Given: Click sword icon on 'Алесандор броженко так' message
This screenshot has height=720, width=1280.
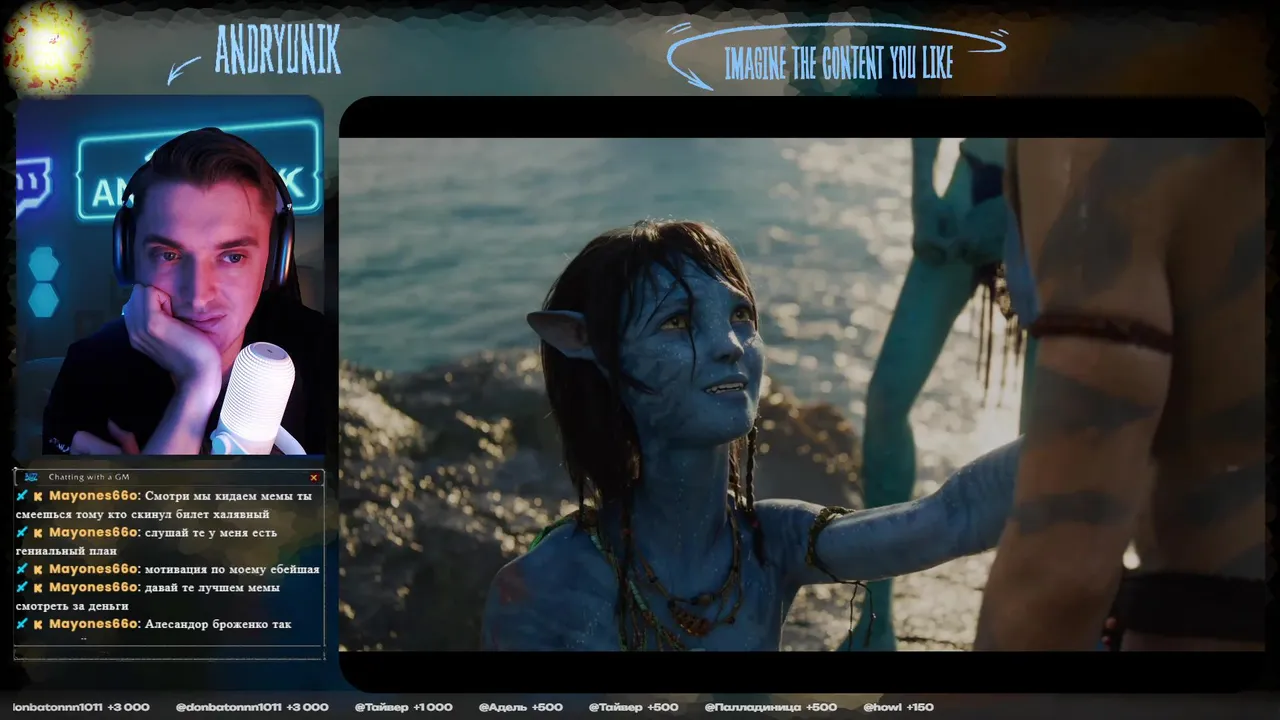Looking at the screenshot, I should pyautogui.click(x=22, y=623).
